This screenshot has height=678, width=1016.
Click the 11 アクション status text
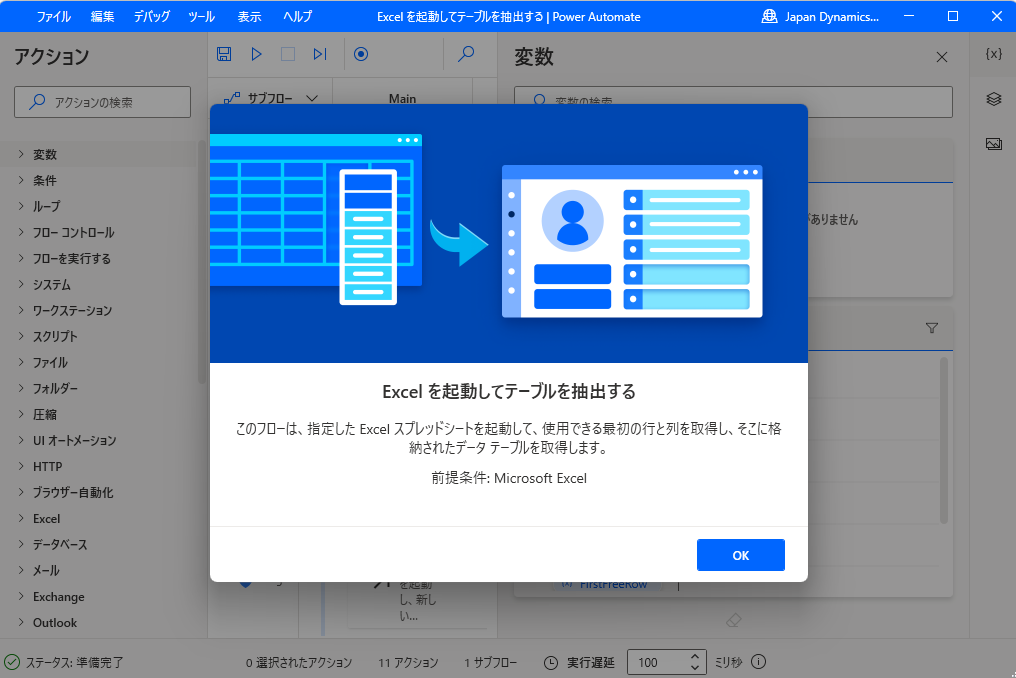pos(408,662)
